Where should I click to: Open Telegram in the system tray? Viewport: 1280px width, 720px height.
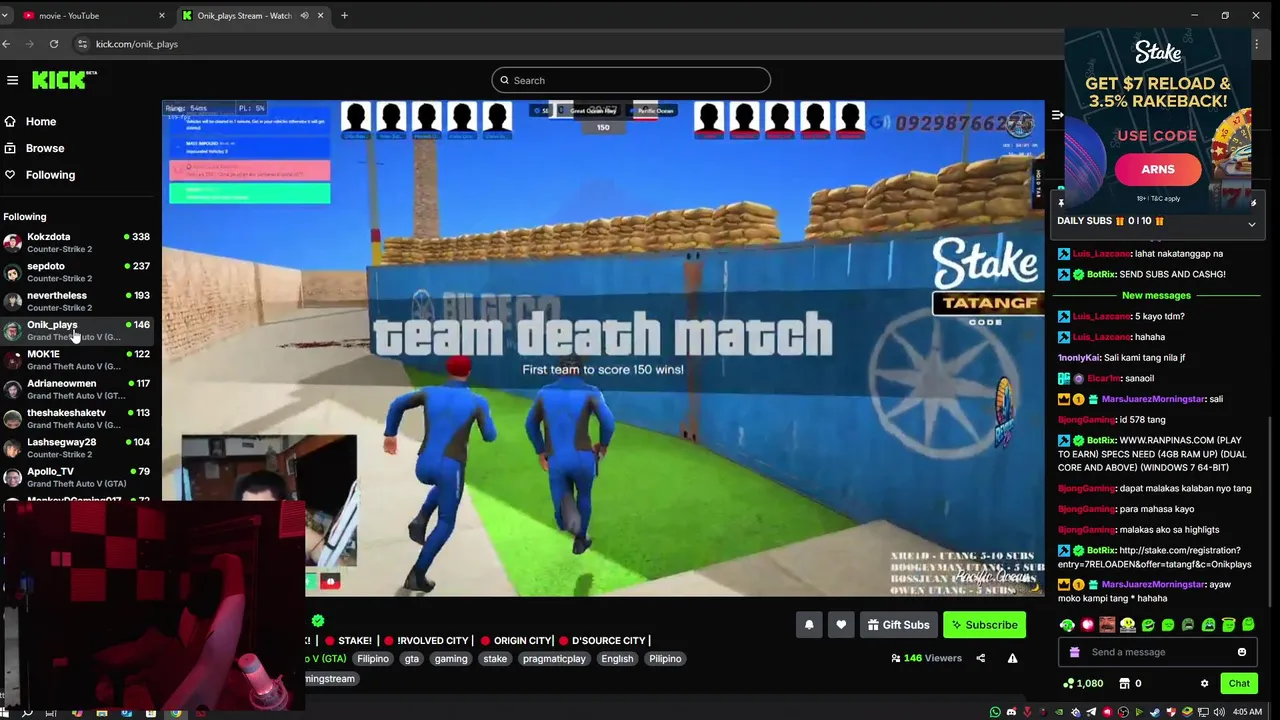1091,712
